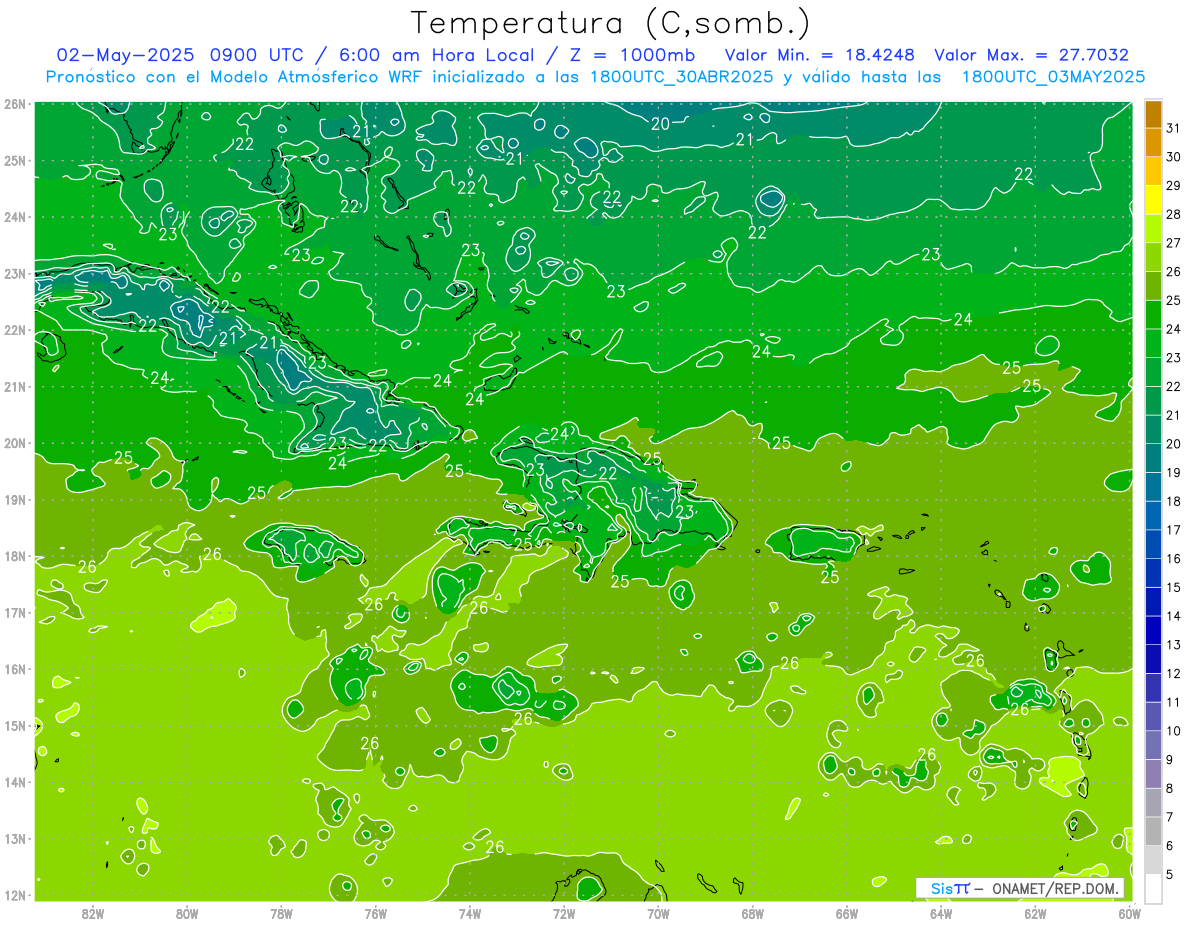This screenshot has width=1200, height=927.
Task: Click the '64W' longitude axis label
Action: pyautogui.click(x=941, y=913)
